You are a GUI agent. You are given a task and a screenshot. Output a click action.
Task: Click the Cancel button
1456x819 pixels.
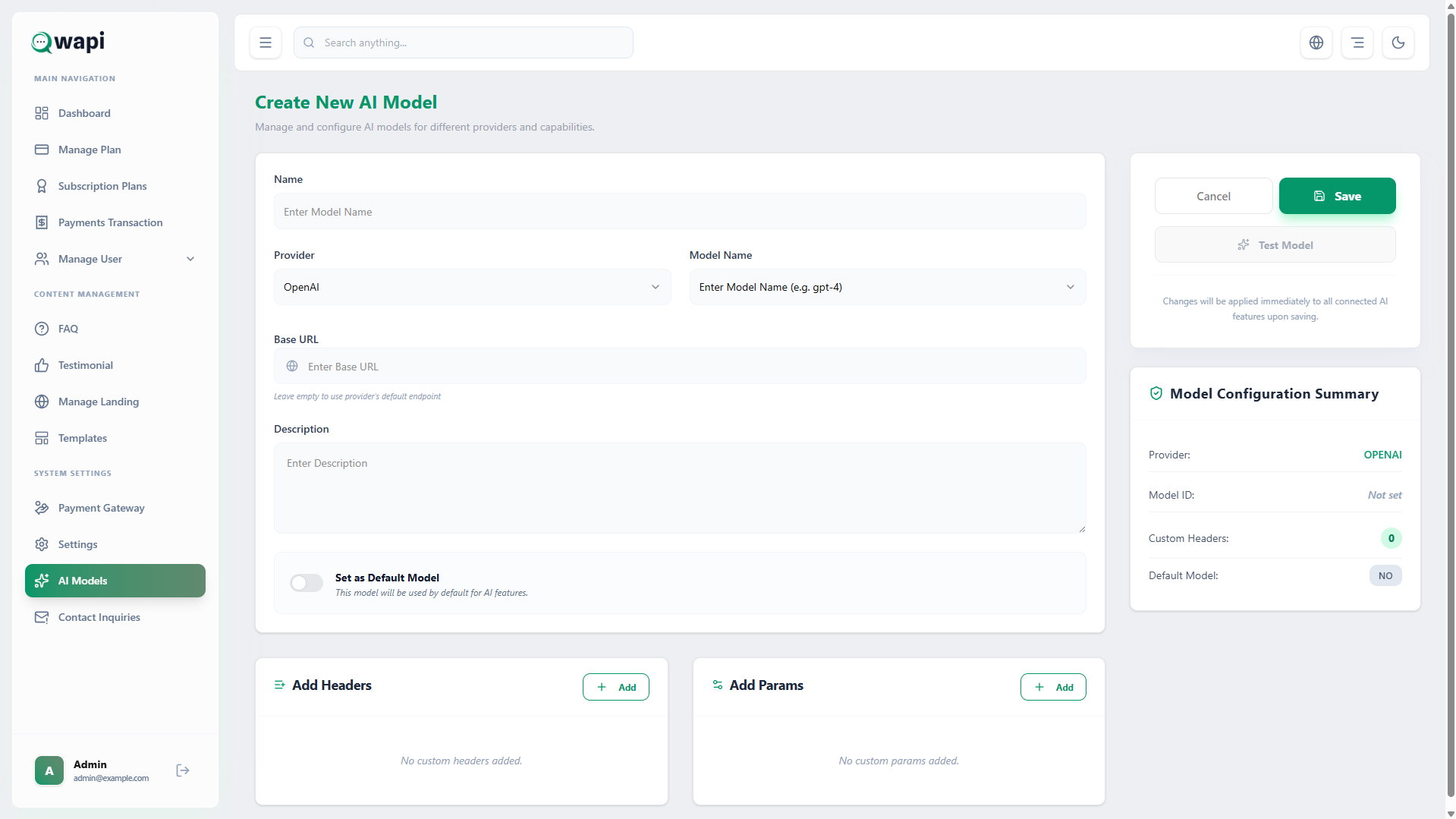click(1213, 196)
